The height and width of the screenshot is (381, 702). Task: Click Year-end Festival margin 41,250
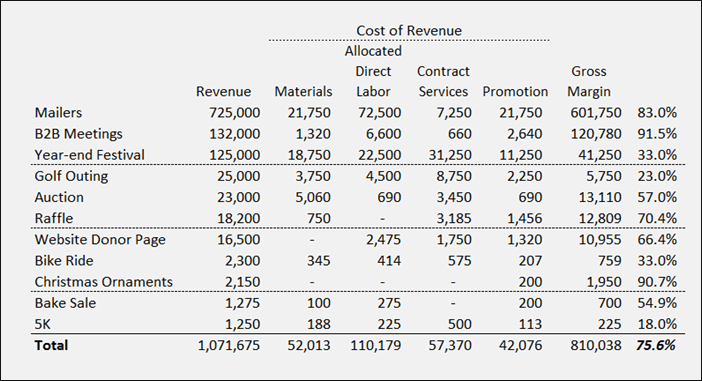pyautogui.click(x=600, y=154)
